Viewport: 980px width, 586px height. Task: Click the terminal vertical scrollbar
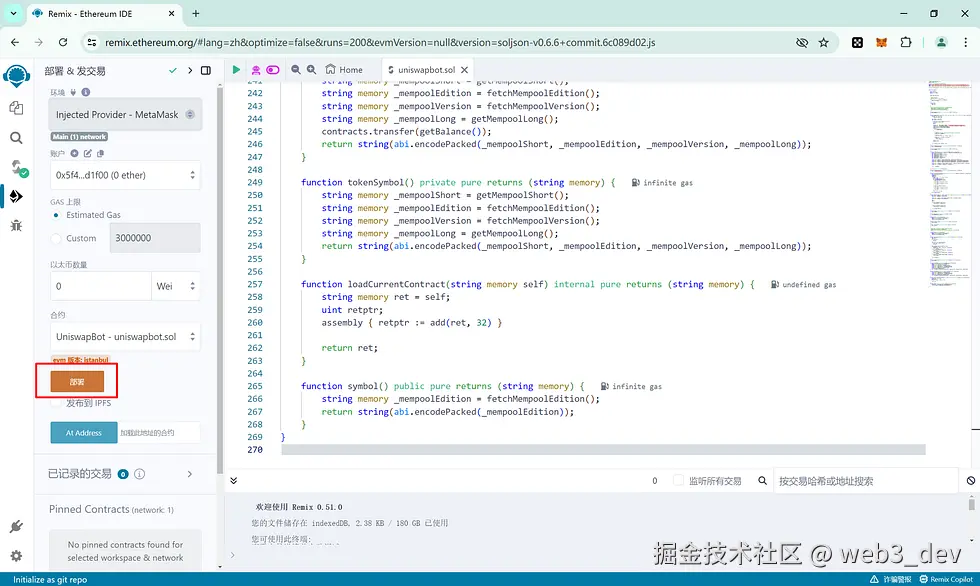coord(971,503)
